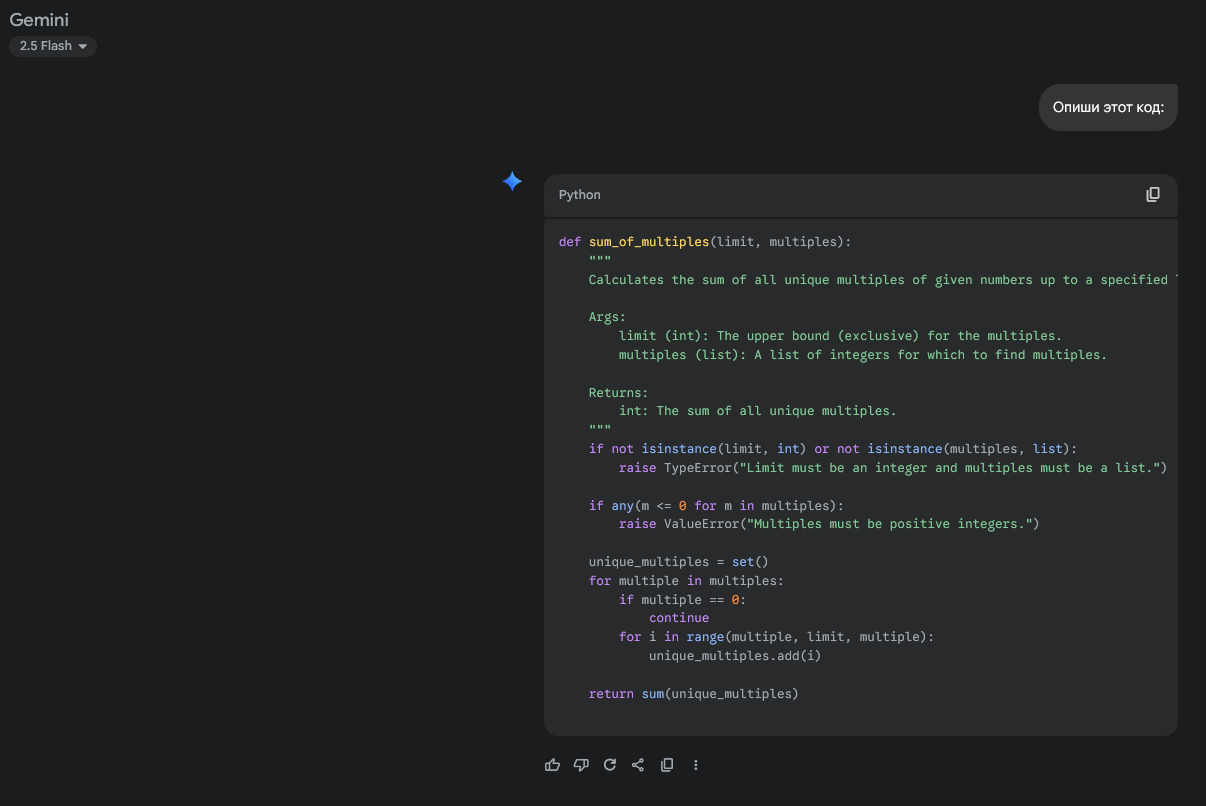Share the response via share icon
This screenshot has height=806, width=1206.
[638, 765]
